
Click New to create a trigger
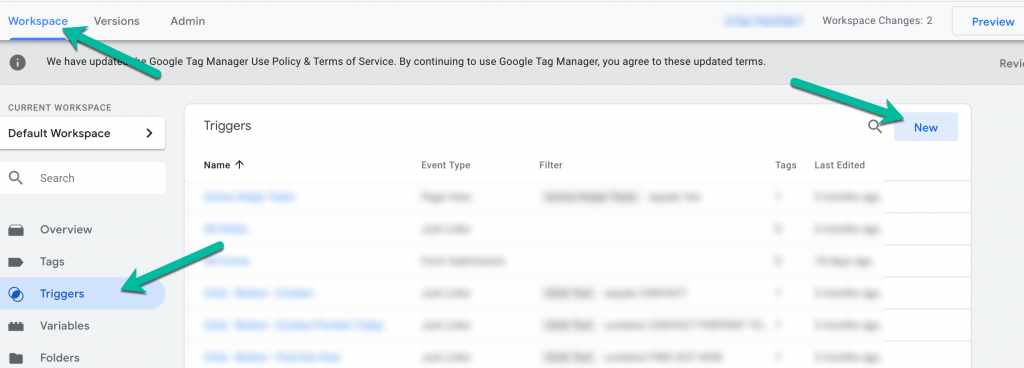tap(925, 127)
